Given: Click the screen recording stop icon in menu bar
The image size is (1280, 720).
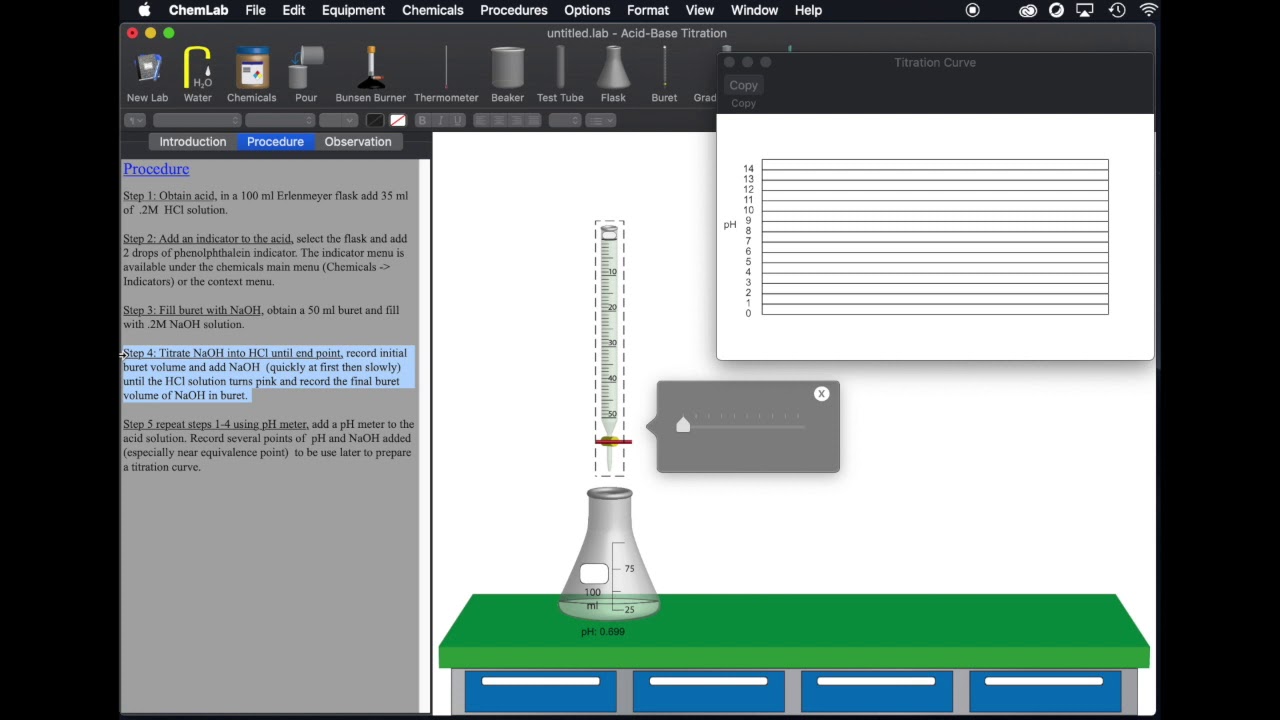Looking at the screenshot, I should [972, 10].
